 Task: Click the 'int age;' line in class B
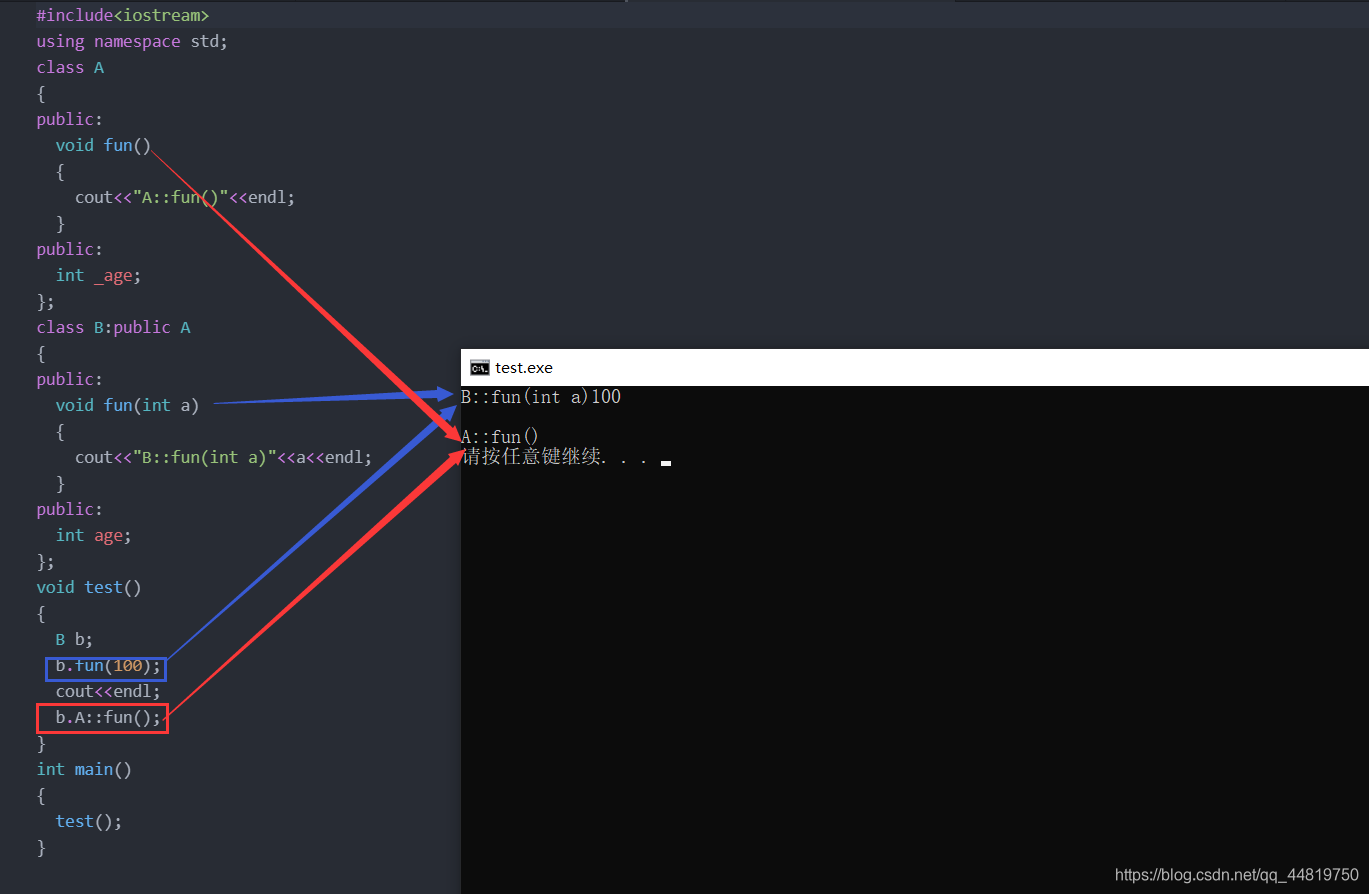point(93,535)
